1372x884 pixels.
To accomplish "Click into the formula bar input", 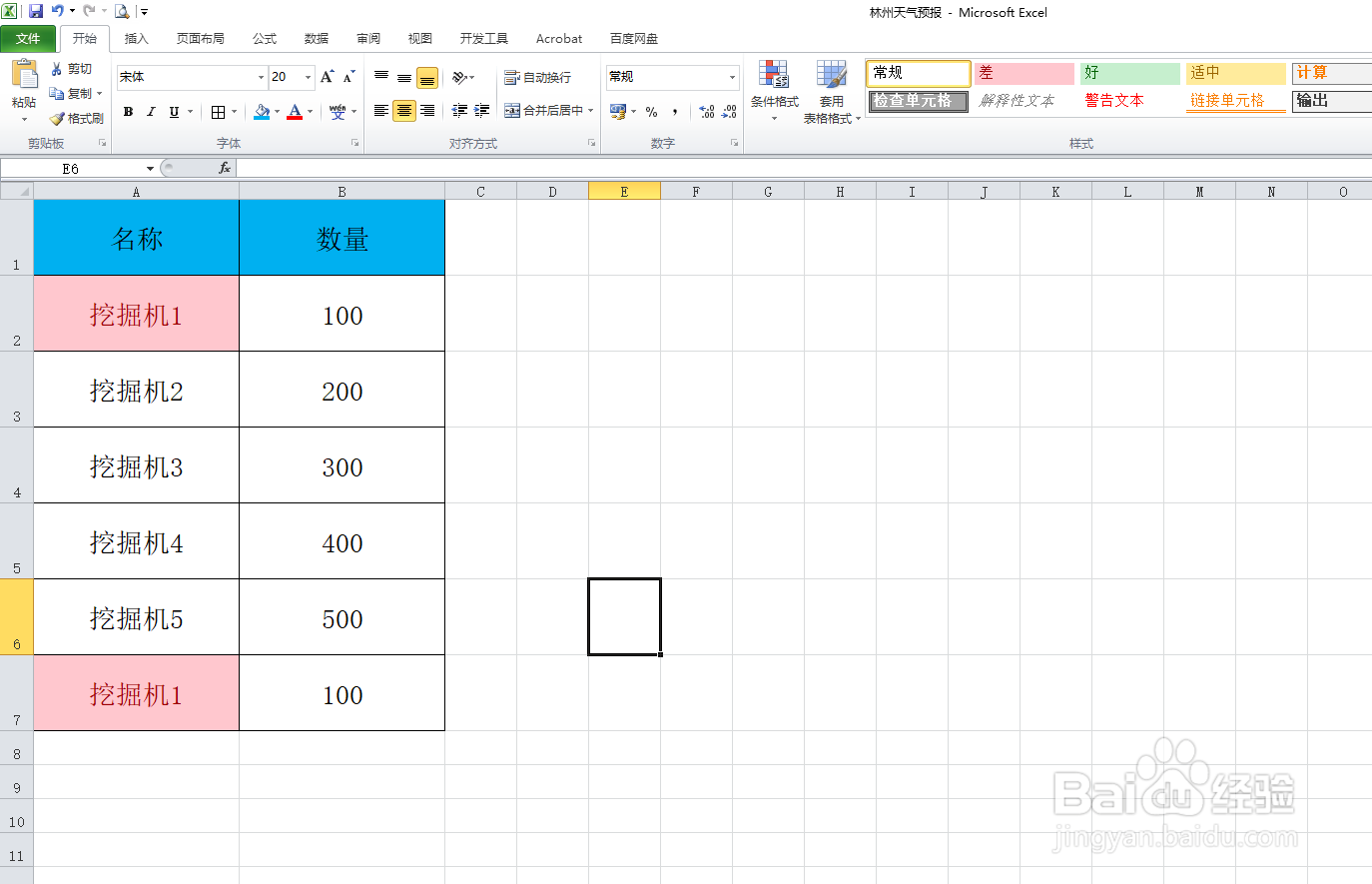I will coord(804,168).
